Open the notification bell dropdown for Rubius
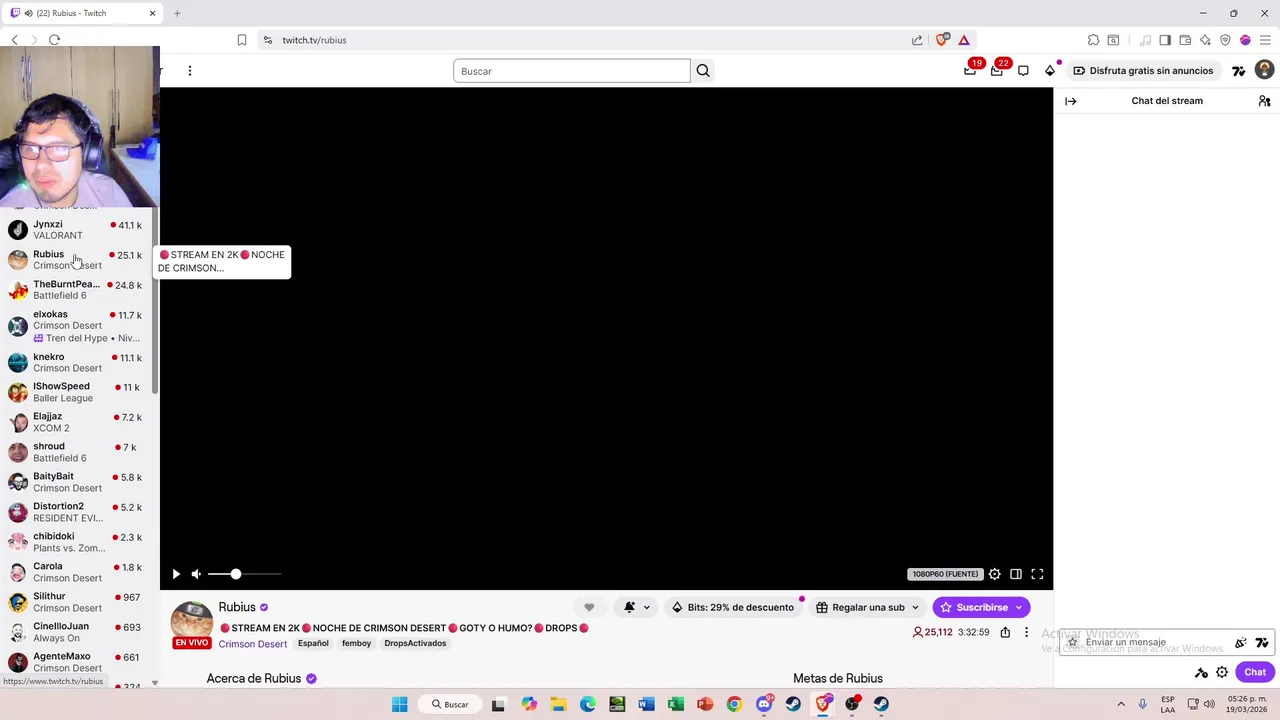 click(636, 607)
